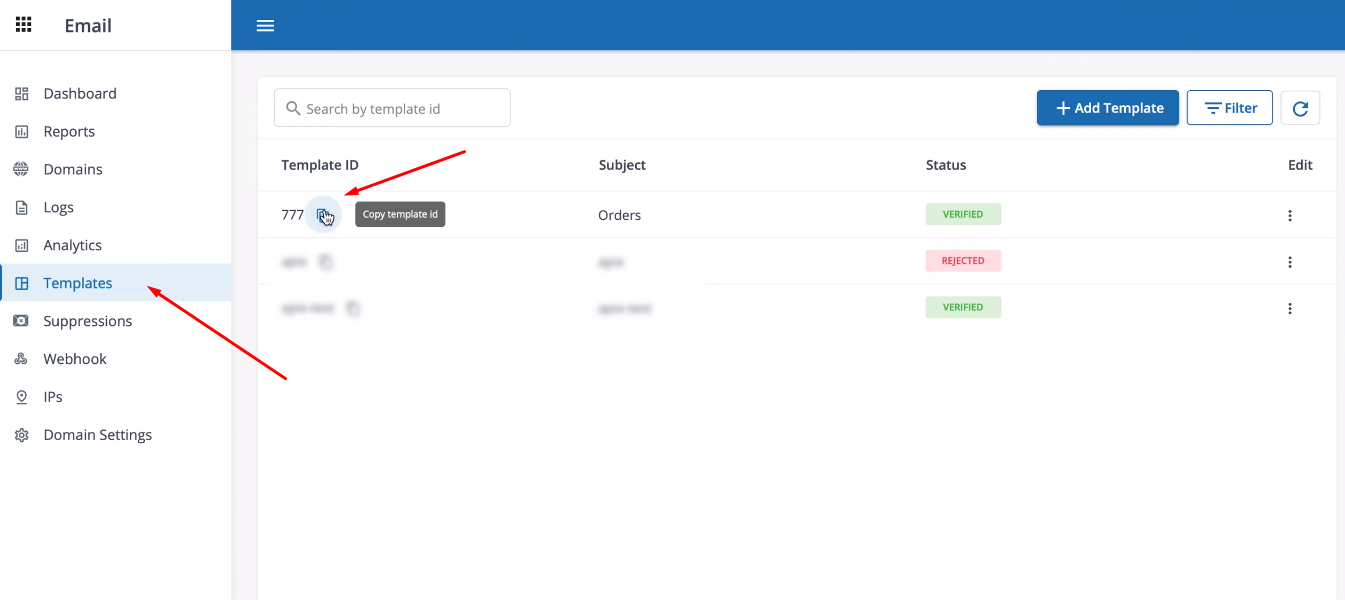This screenshot has height=600, width=1345.
Task: Open Logs section
Action: coord(59,208)
